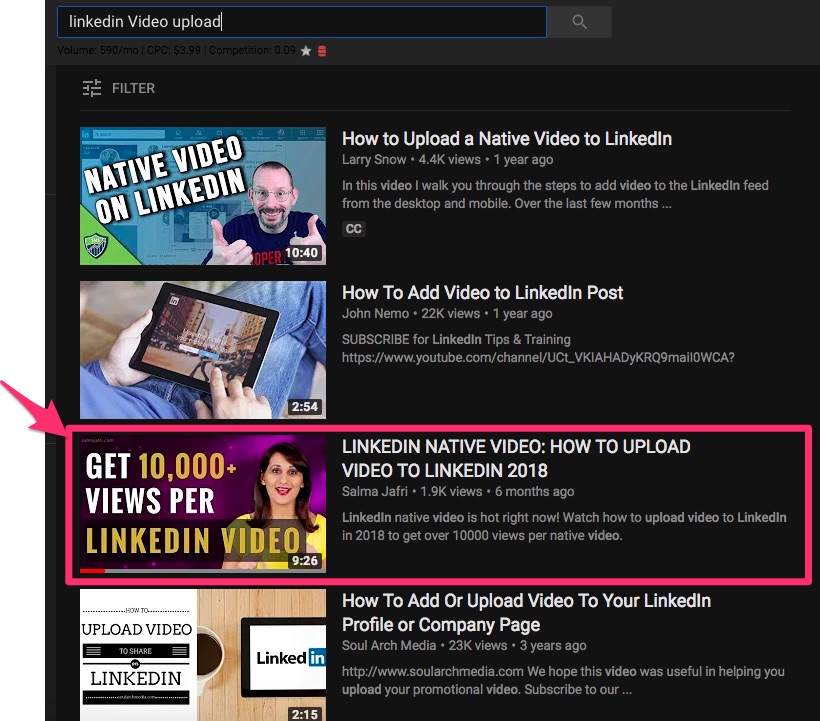This screenshot has height=721, width=820.
Task: Open 'LINKEDIN NATIVE VIDEO: HOW TO UPLOAD' title
Action: (x=516, y=459)
